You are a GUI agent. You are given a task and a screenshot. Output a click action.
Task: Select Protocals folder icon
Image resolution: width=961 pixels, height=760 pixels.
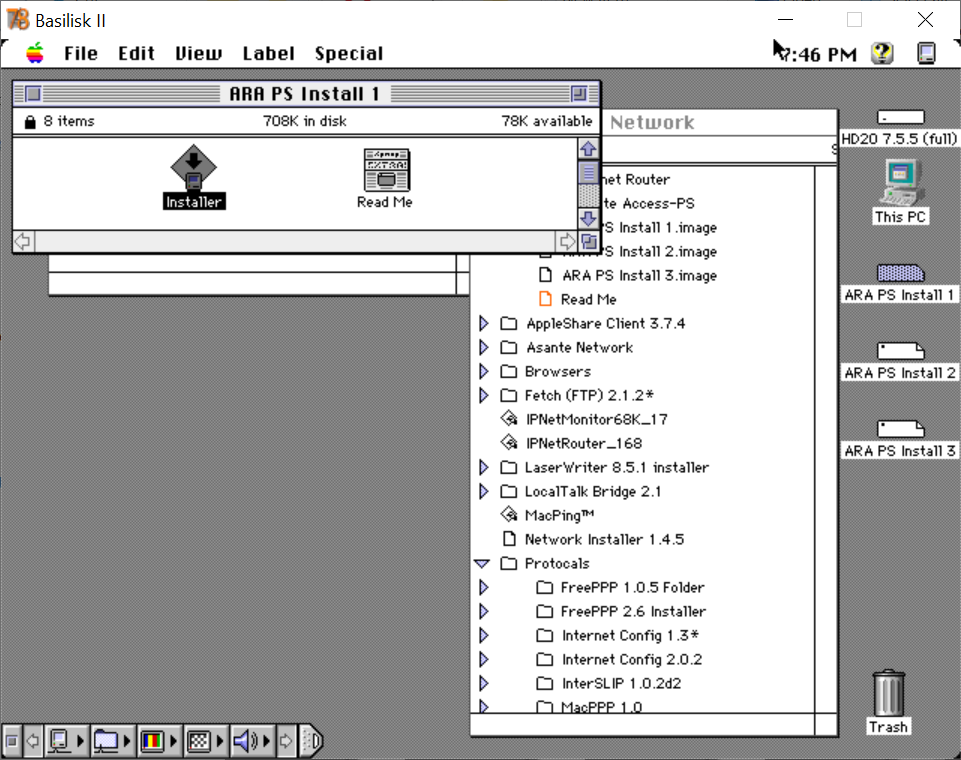click(x=509, y=563)
